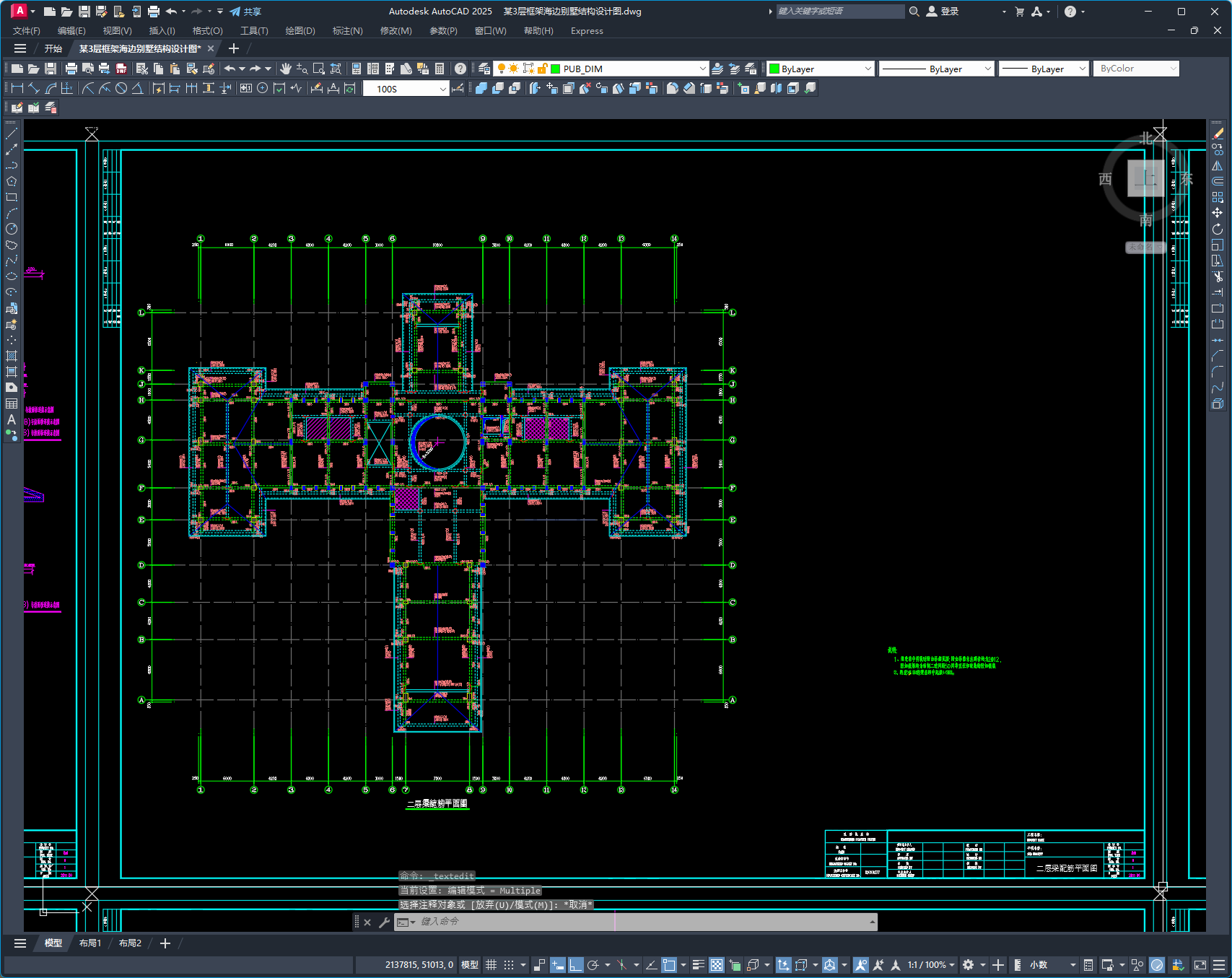Screen dimensions: 1232x978
Task: Toggle lineweight display in status bar
Action: click(x=698, y=965)
